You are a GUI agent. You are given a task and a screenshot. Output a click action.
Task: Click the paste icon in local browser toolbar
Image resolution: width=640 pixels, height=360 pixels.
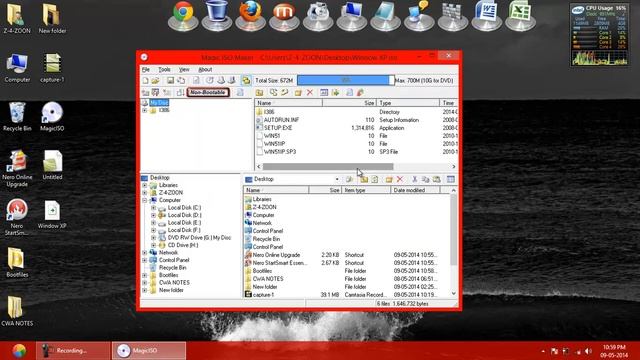(x=436, y=179)
